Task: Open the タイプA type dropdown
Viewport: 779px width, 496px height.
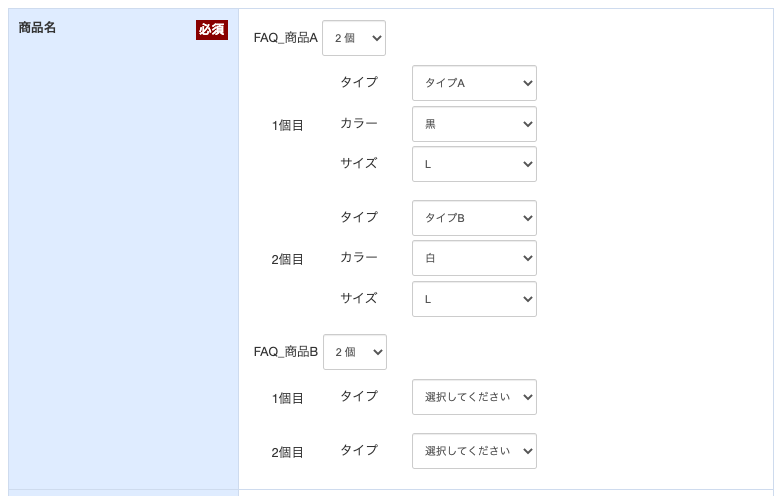Action: tap(474, 83)
